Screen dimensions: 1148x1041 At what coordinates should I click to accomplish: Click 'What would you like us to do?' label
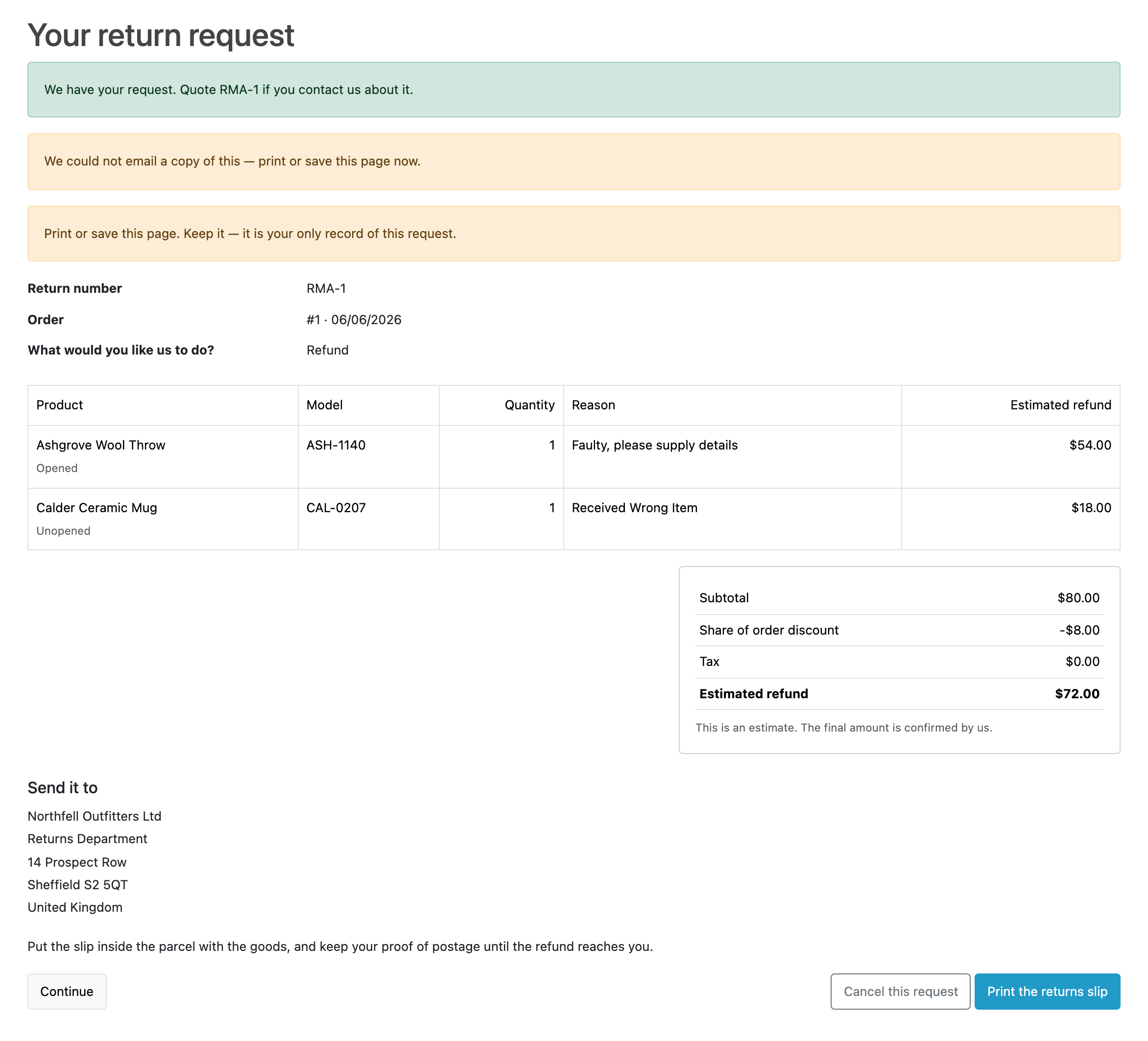120,350
